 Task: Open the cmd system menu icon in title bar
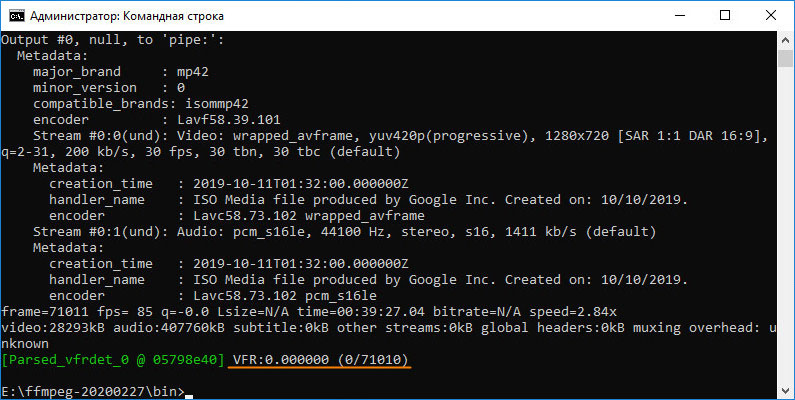tap(17, 16)
